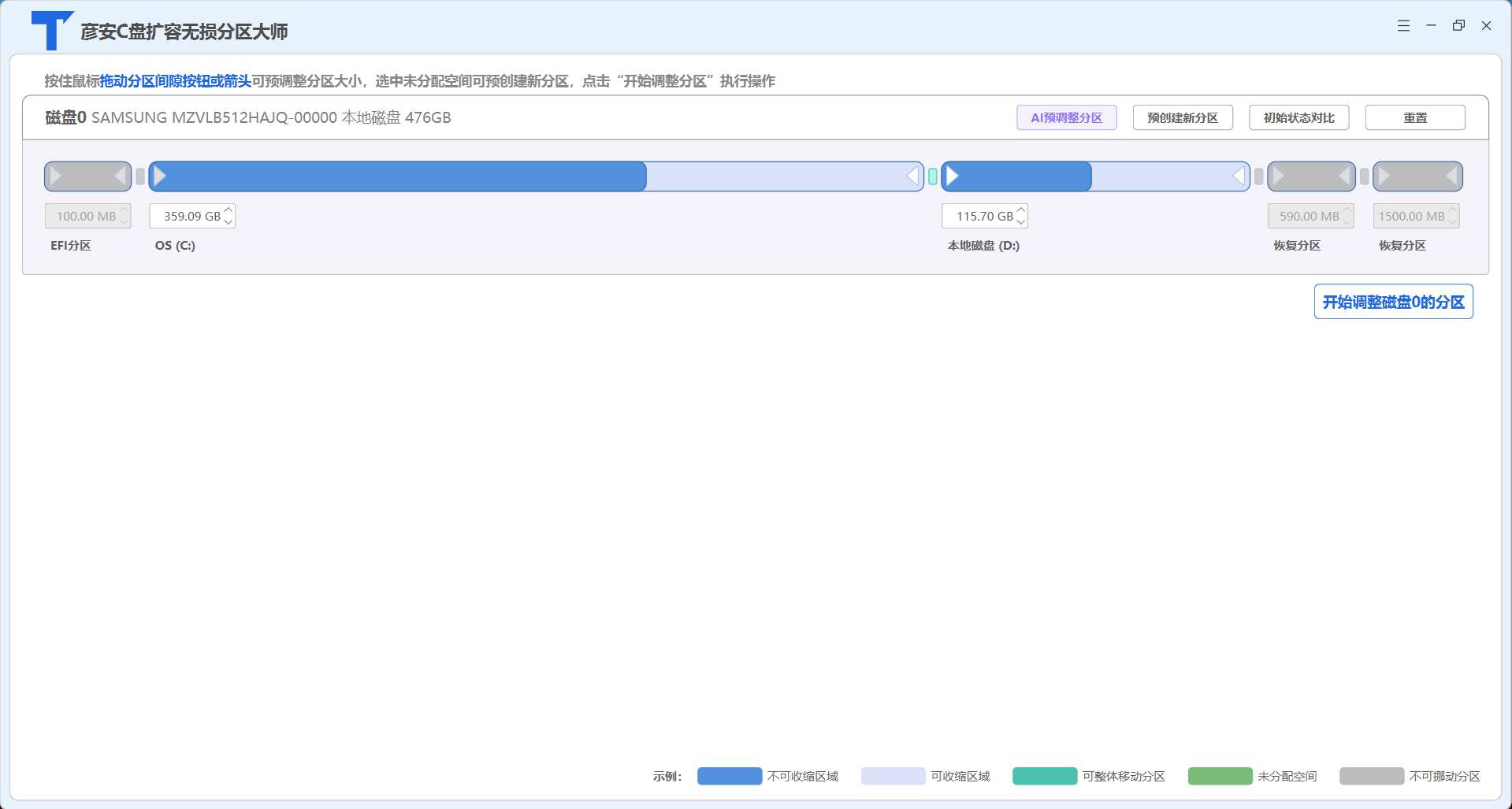This screenshot has height=809, width=1512.
Task: Click 预创建新分区 button
Action: [1183, 117]
